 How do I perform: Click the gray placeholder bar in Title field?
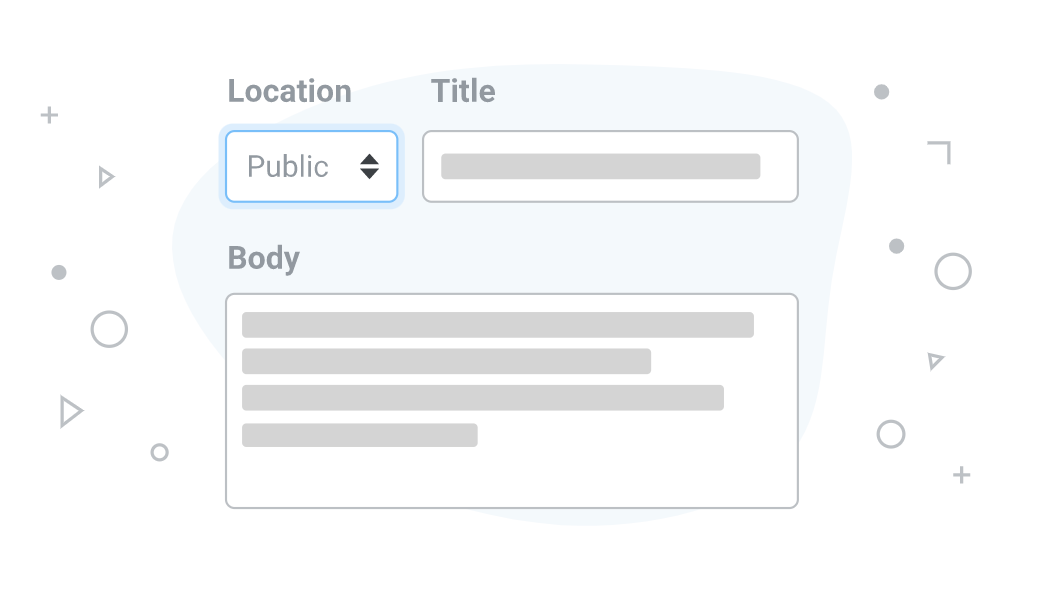point(600,166)
